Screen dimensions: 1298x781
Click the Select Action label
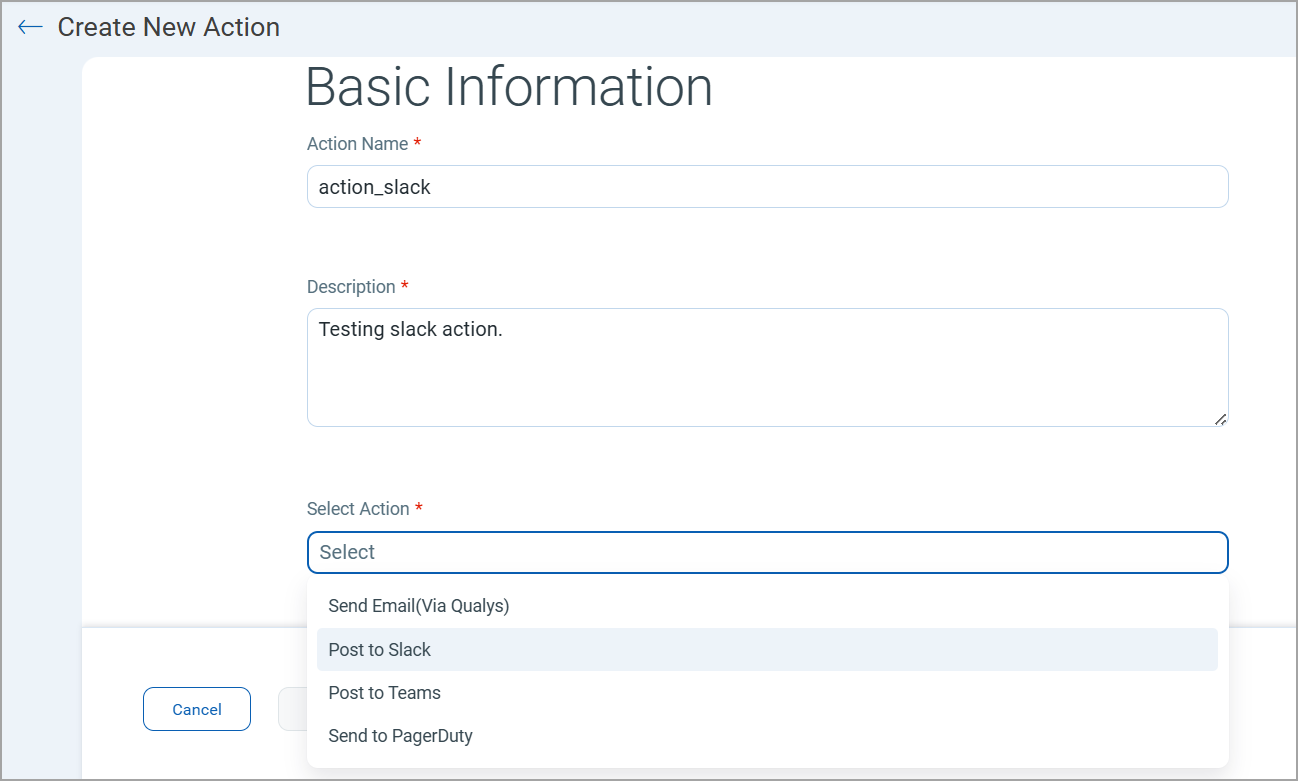click(358, 509)
